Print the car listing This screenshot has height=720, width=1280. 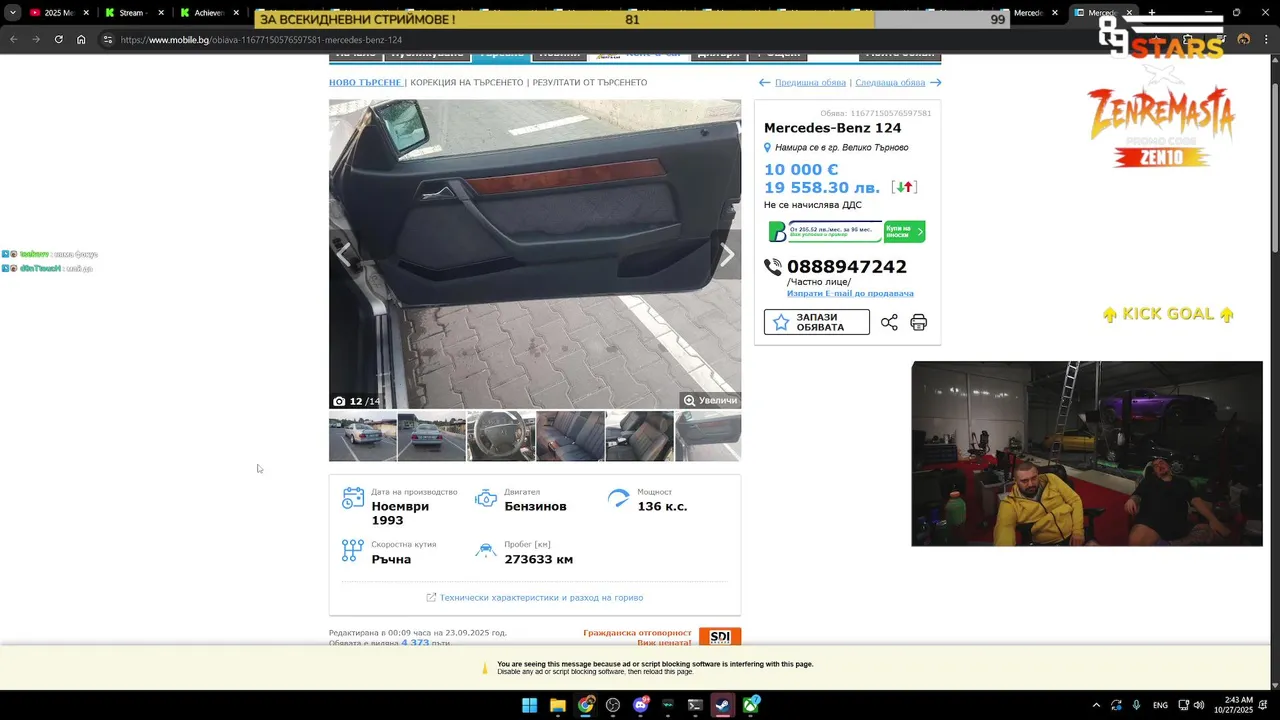pyautogui.click(x=918, y=322)
